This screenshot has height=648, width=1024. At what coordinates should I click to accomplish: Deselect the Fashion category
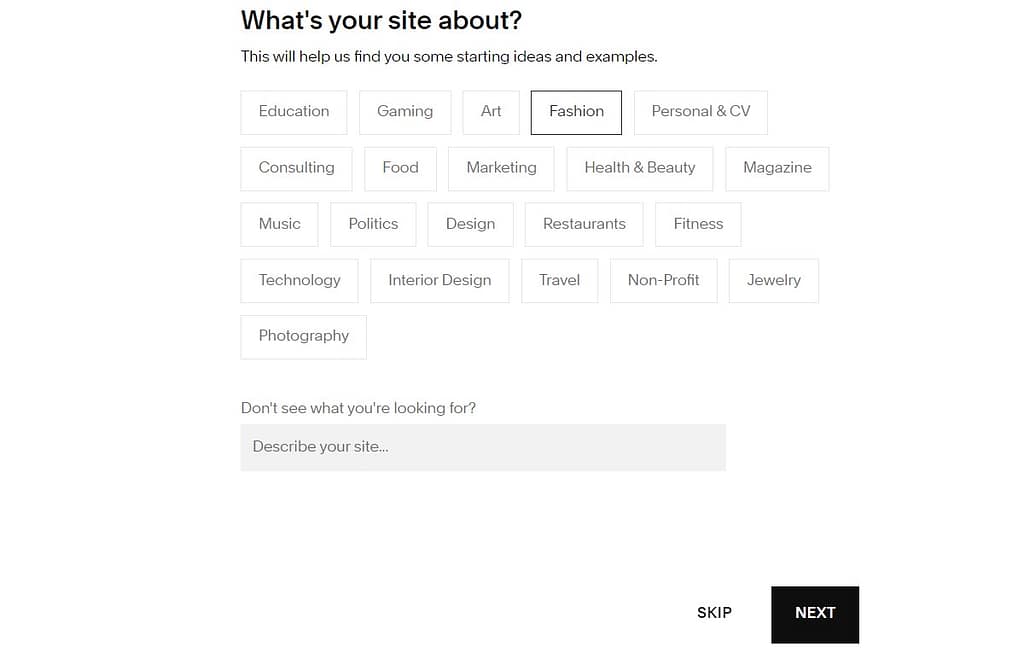[576, 113]
